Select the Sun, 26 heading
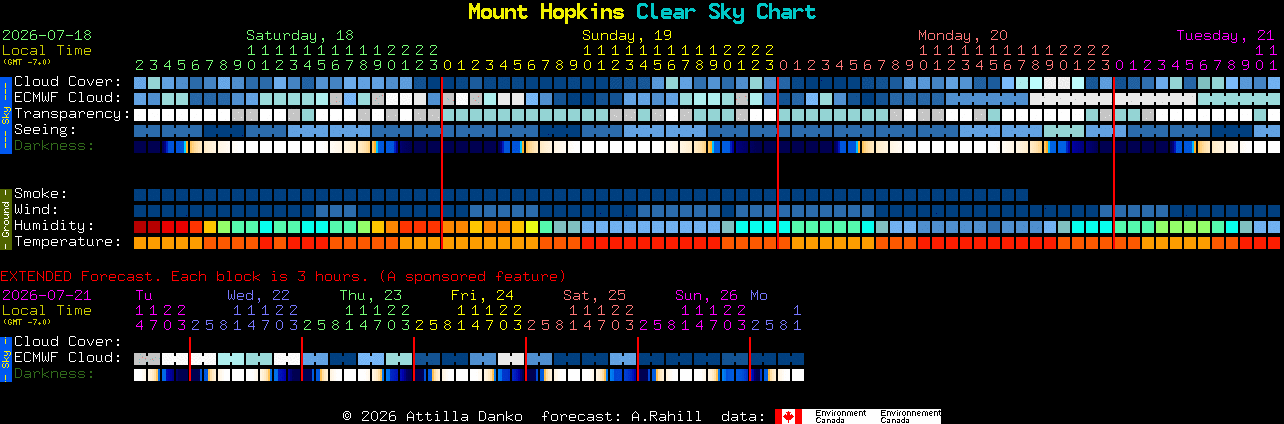 pyautogui.click(x=706, y=295)
